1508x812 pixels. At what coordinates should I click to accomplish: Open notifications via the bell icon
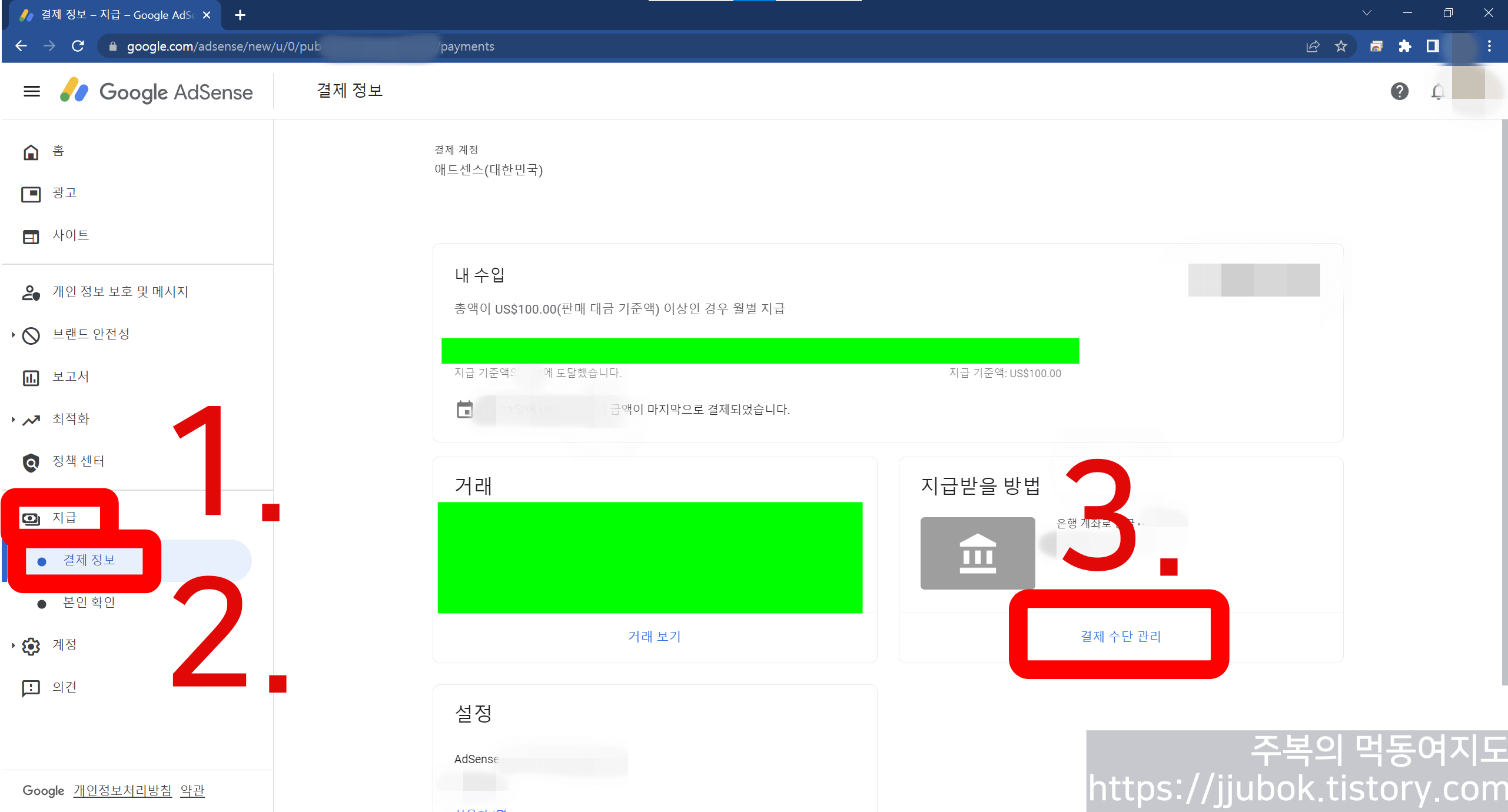coord(1438,91)
